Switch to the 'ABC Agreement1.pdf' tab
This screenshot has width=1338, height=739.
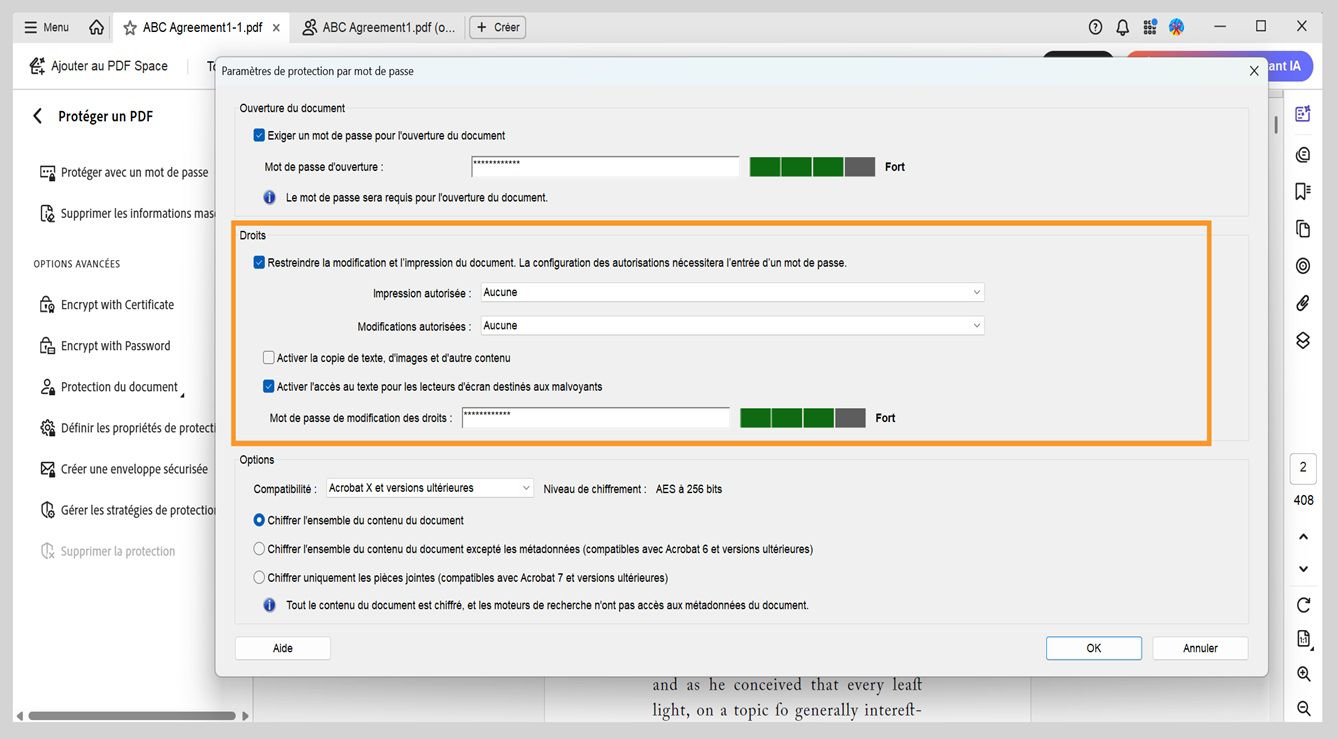point(378,27)
